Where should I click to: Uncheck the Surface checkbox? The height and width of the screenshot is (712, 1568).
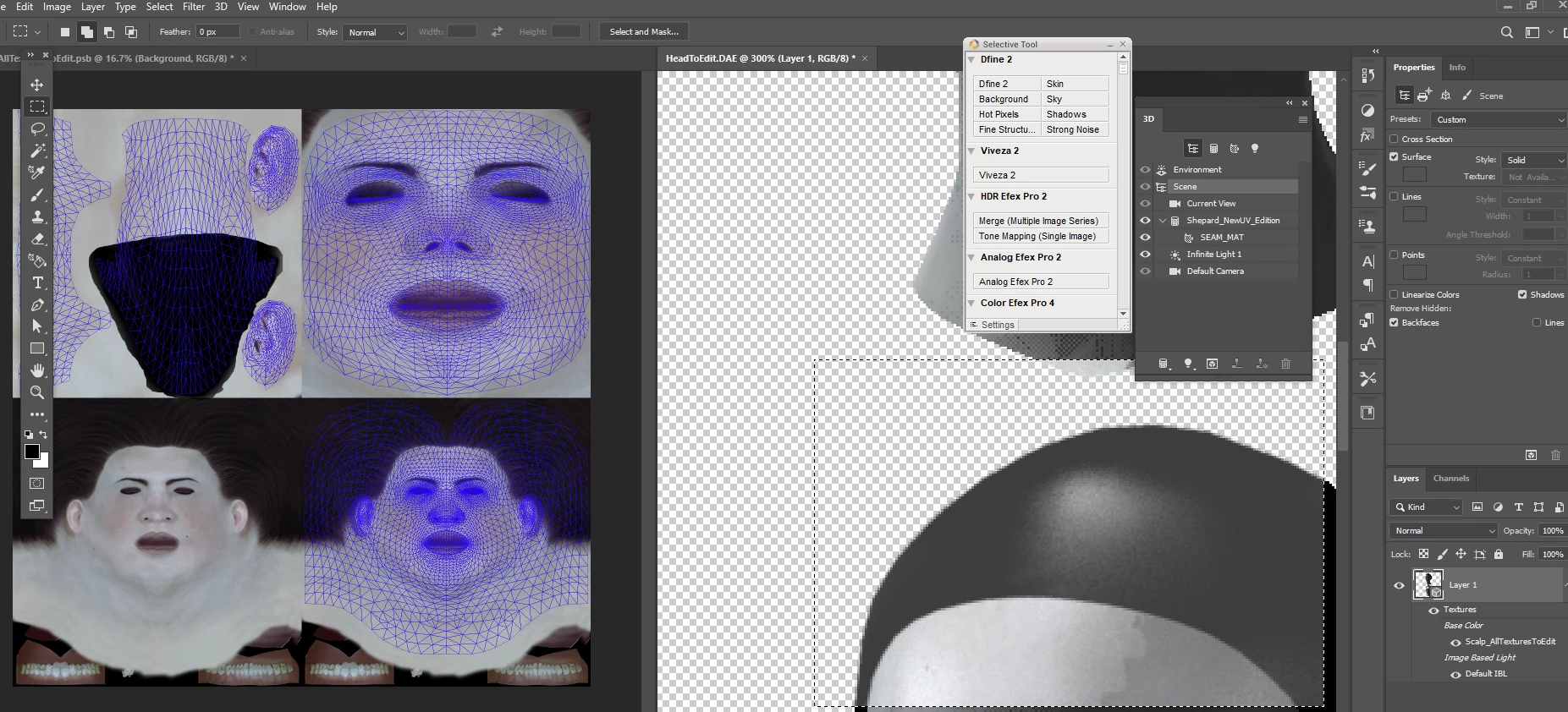[x=1394, y=156]
